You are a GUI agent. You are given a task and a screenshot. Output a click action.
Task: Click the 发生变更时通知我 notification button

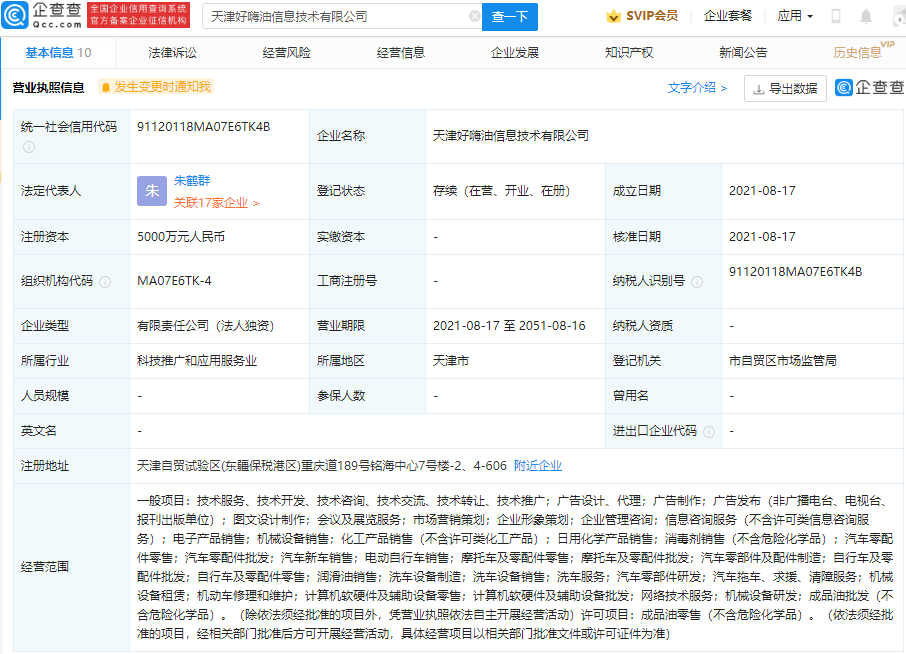point(155,88)
